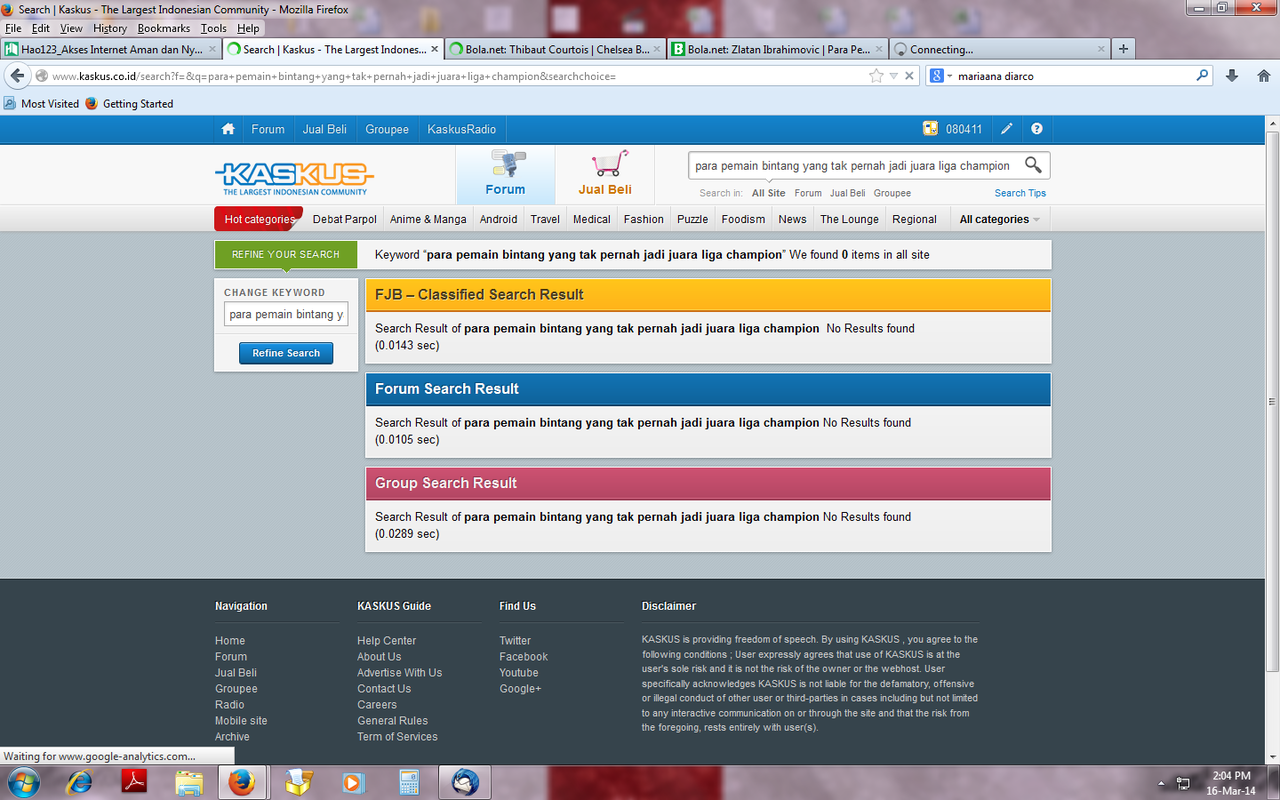Open the Tools menu
1280x800 pixels.
(x=214, y=28)
